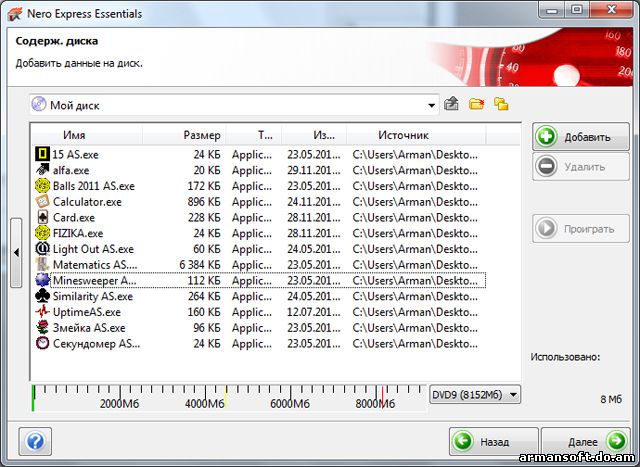
Task: Sort by the Источник column header
Action: 416,135
